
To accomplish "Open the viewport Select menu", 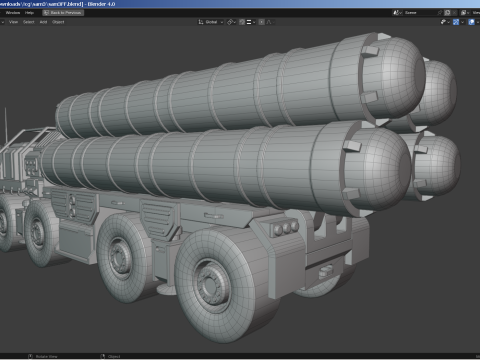I will pos(29,22).
